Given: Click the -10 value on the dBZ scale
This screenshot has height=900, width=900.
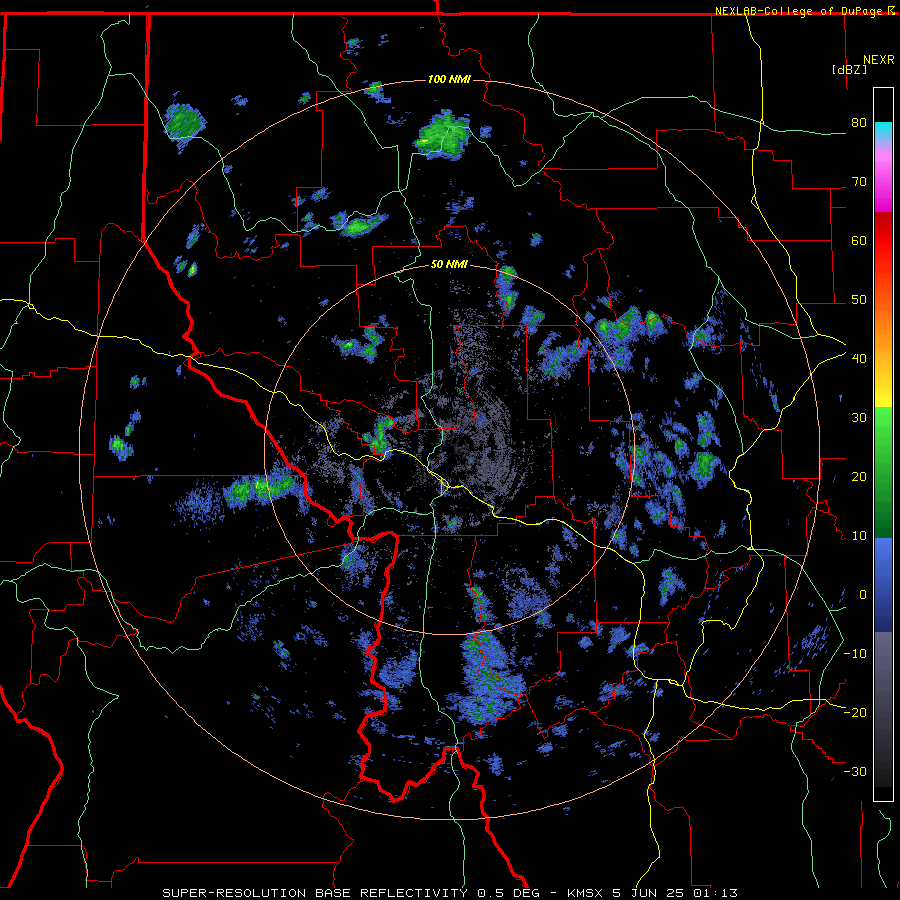Looking at the screenshot, I should [855, 654].
